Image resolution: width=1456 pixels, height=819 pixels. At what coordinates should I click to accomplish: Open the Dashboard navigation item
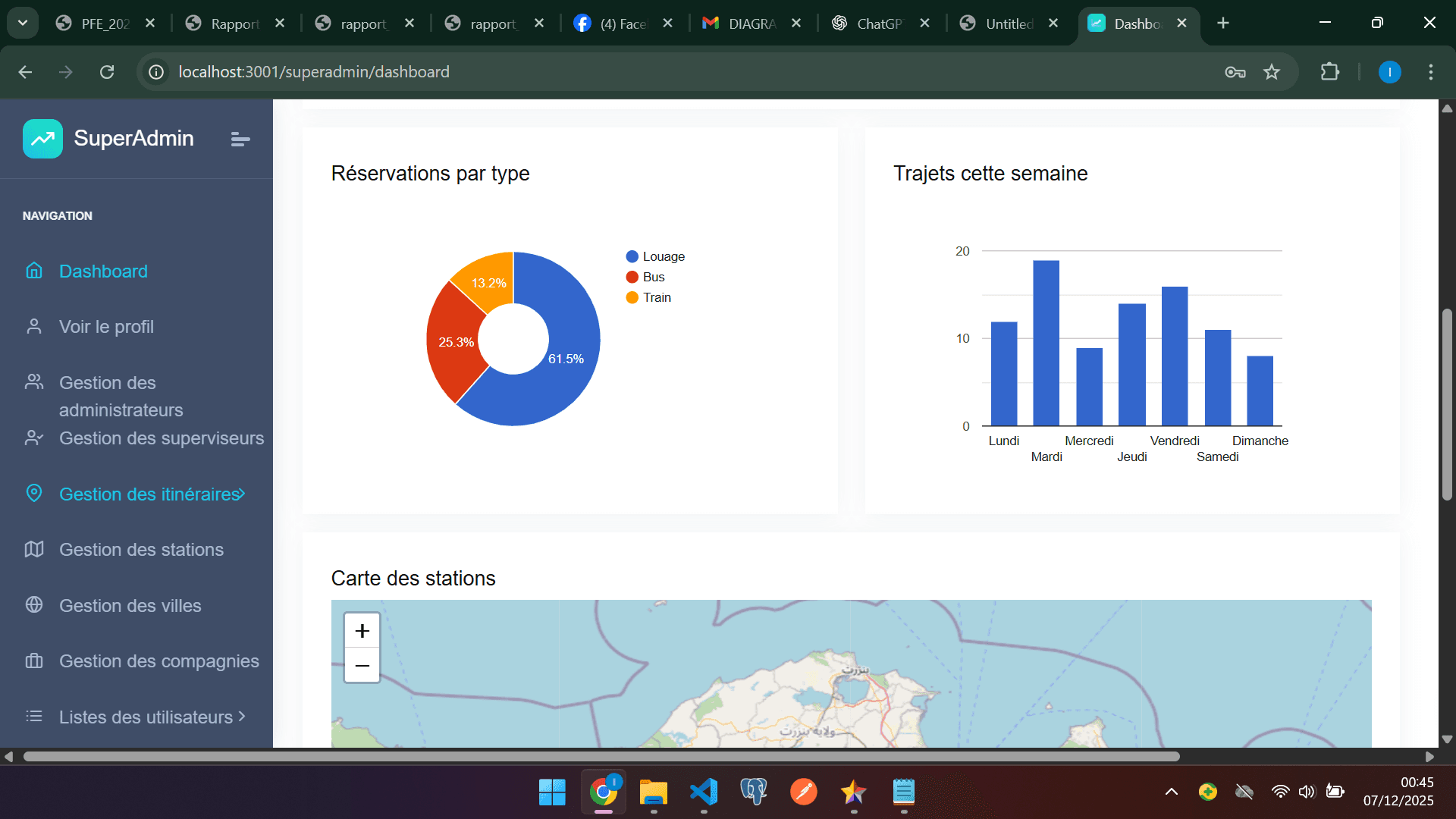(103, 271)
